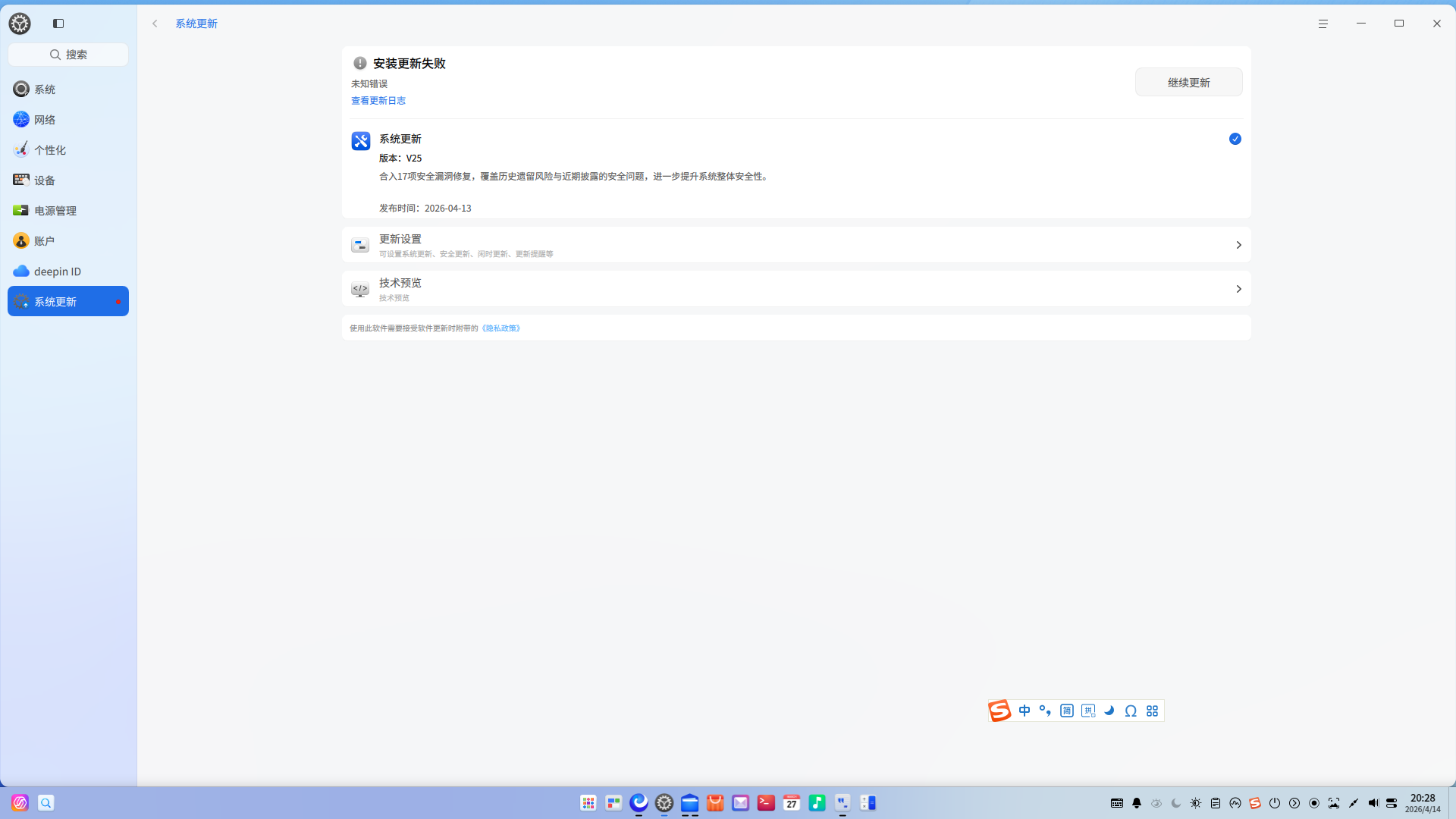Image resolution: width=1456 pixels, height=819 pixels.
Task: Open the file manager from the dock
Action: [690, 803]
